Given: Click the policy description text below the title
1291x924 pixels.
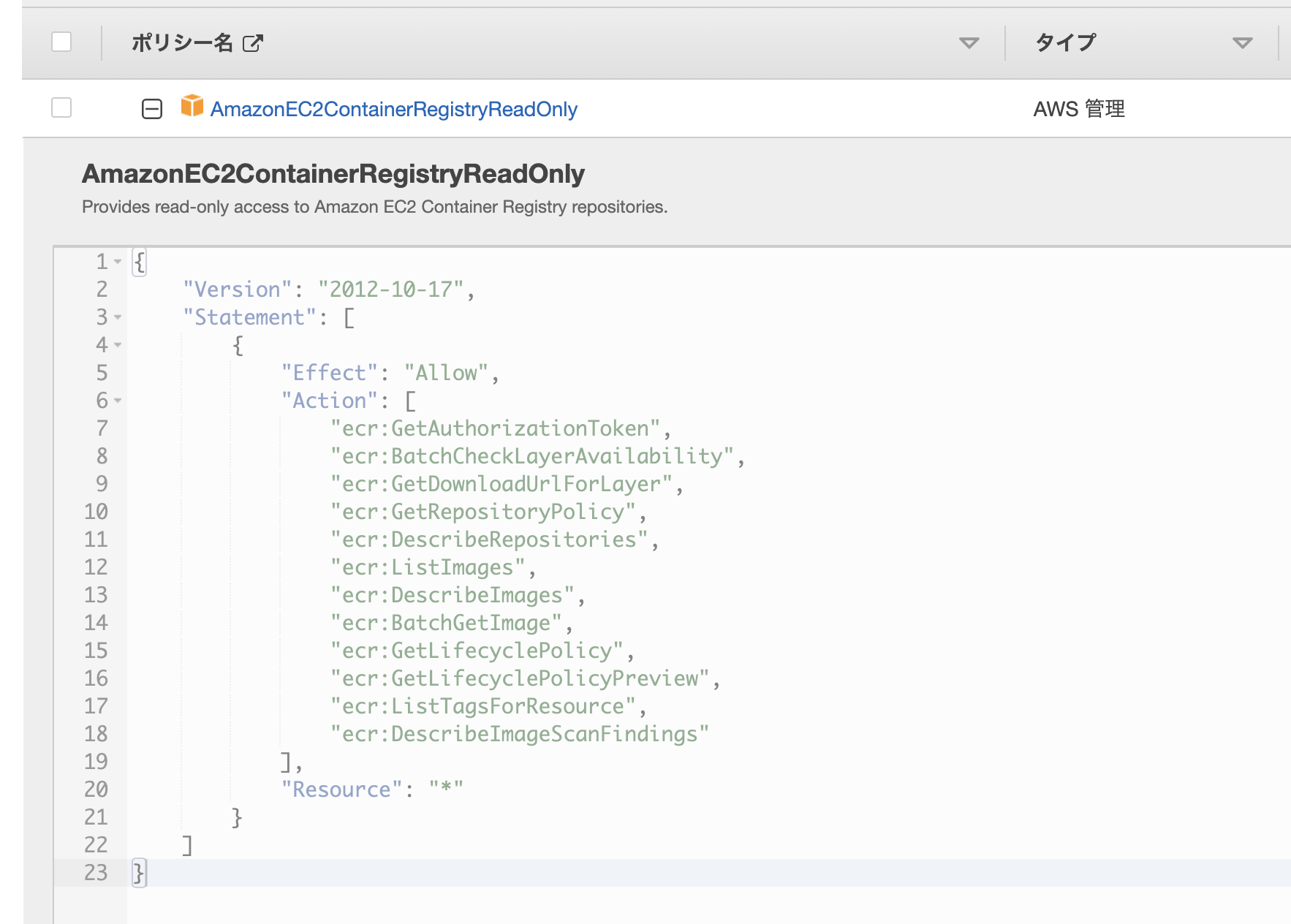Looking at the screenshot, I should pyautogui.click(x=374, y=207).
